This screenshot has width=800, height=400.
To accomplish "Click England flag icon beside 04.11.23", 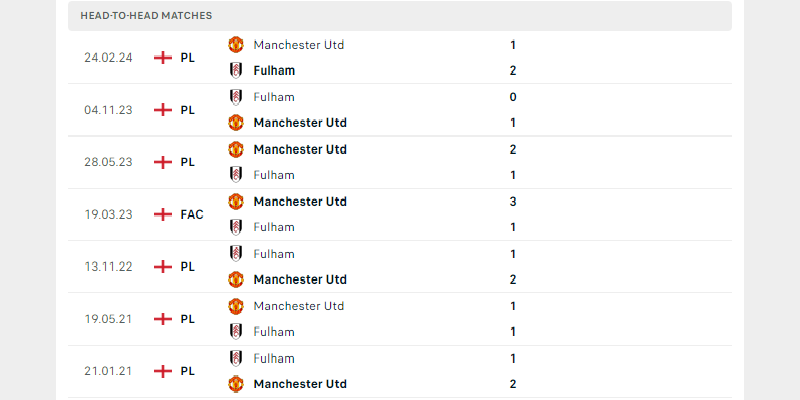I will tap(163, 110).
